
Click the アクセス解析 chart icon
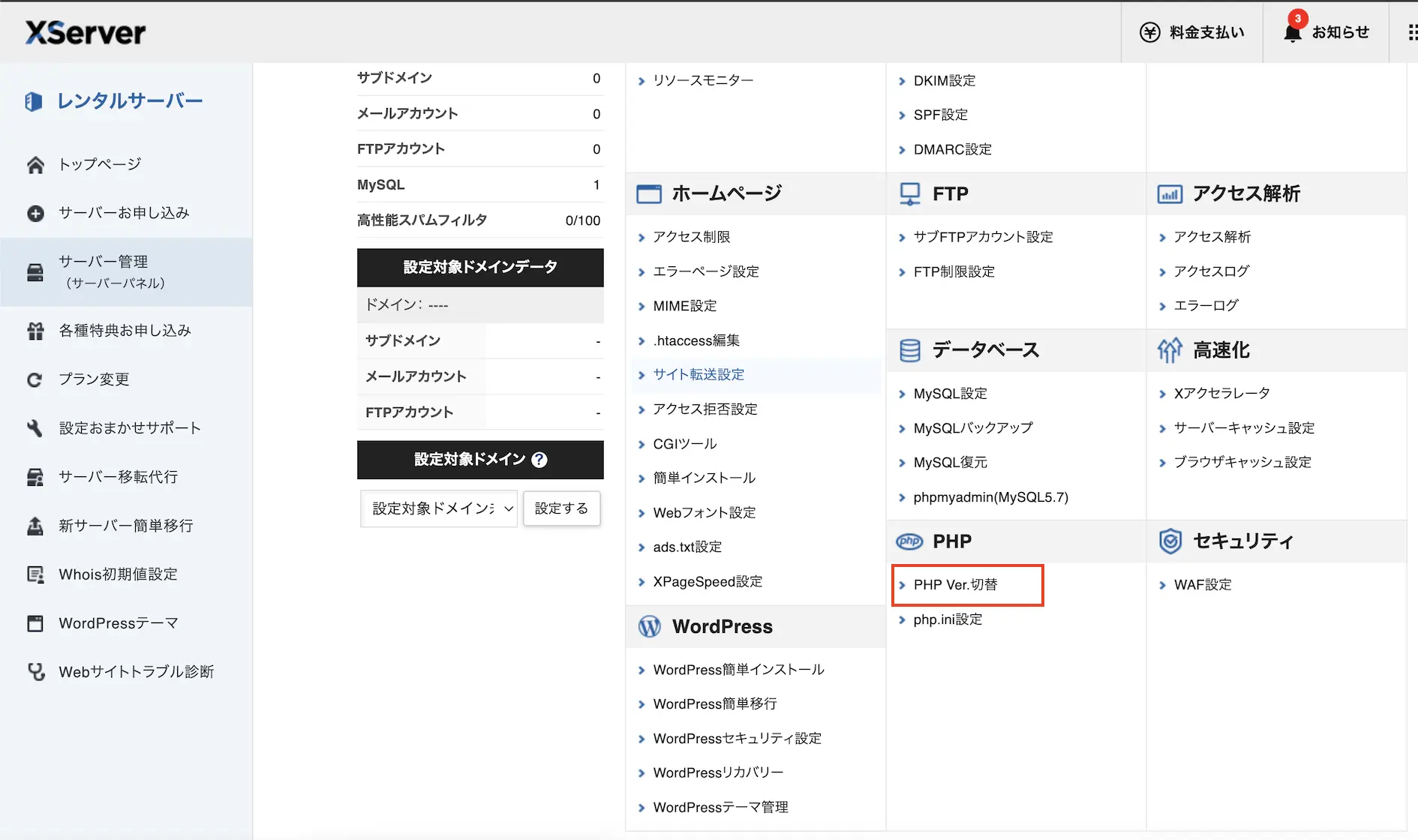pyautogui.click(x=1170, y=194)
